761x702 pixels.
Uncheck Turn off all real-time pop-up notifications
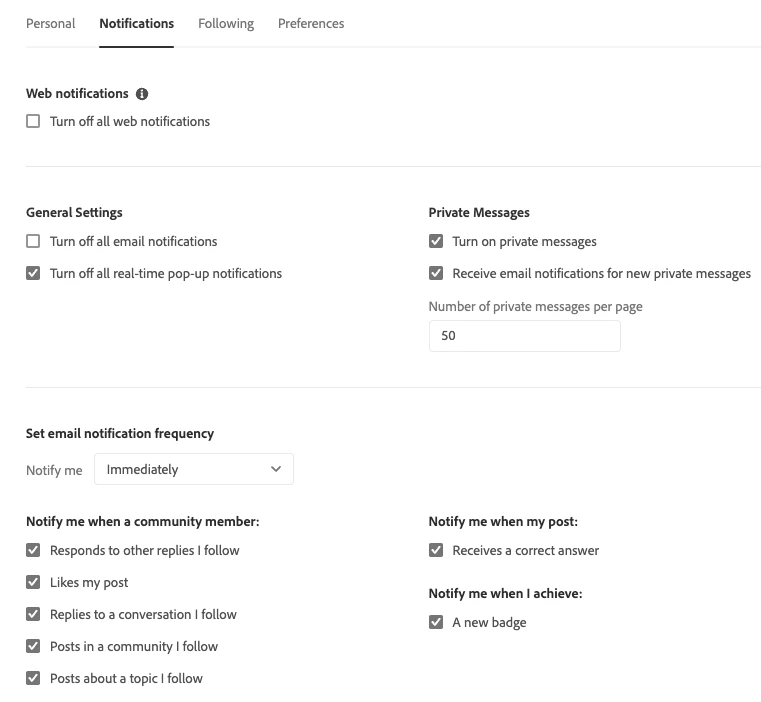34,273
